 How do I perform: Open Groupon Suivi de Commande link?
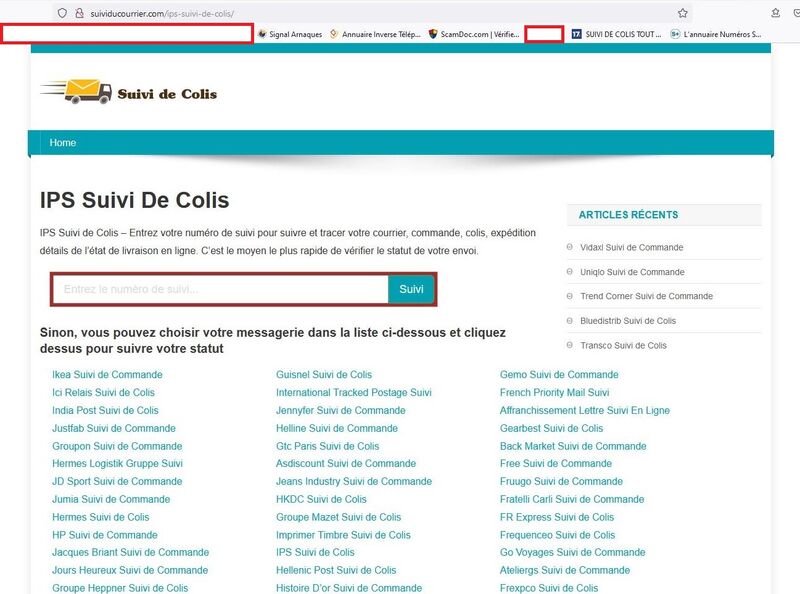click(x=117, y=446)
